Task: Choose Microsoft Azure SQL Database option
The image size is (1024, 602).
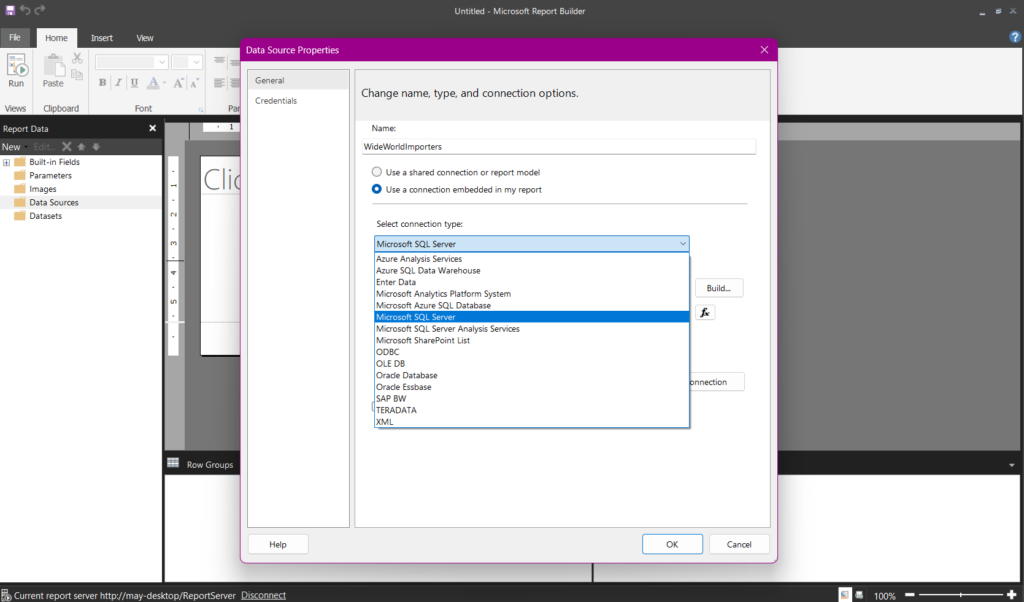Action: (x=532, y=305)
